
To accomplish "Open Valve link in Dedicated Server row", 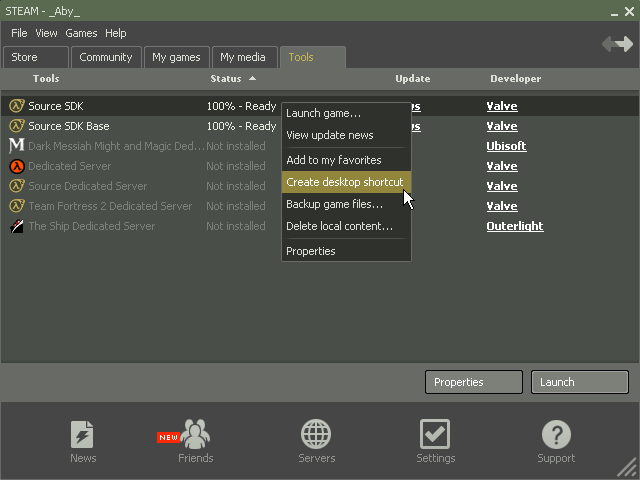I will 502,166.
